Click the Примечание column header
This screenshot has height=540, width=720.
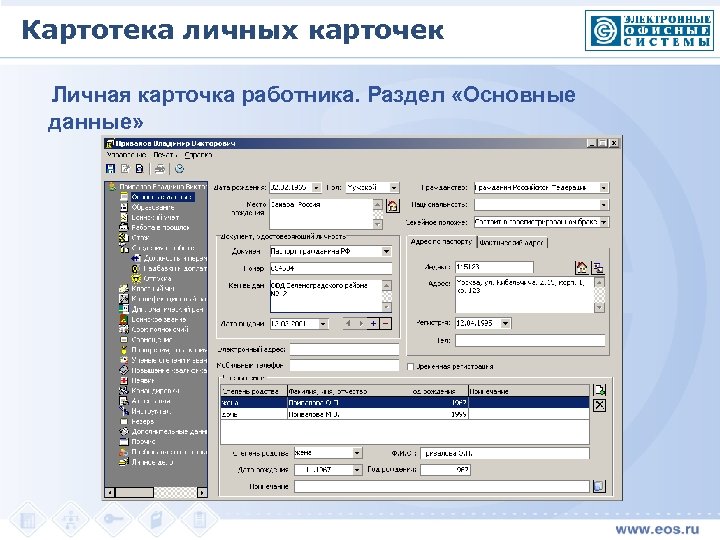529,391
